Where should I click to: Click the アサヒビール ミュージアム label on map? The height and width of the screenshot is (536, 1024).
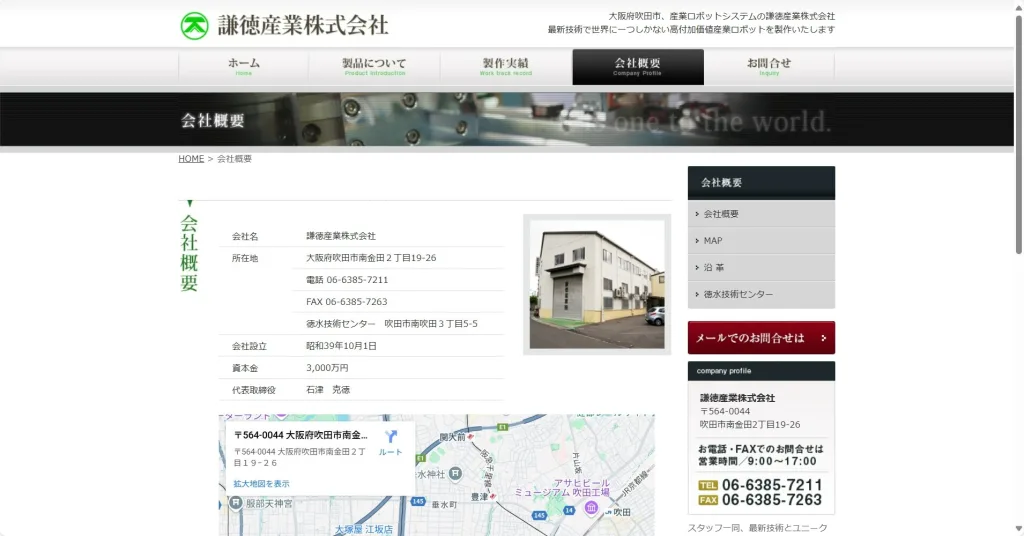562,488
